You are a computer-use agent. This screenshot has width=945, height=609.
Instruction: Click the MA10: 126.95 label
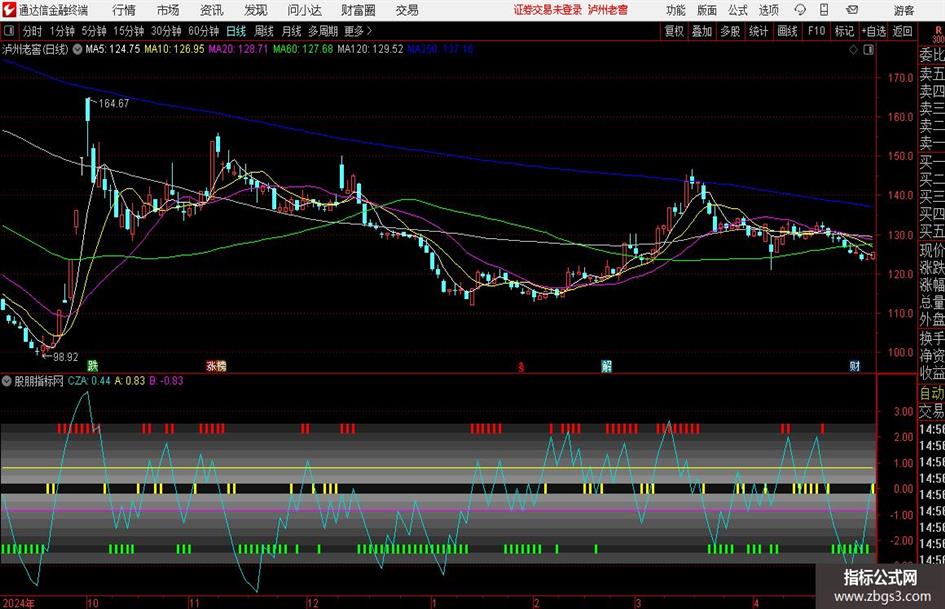pos(174,49)
